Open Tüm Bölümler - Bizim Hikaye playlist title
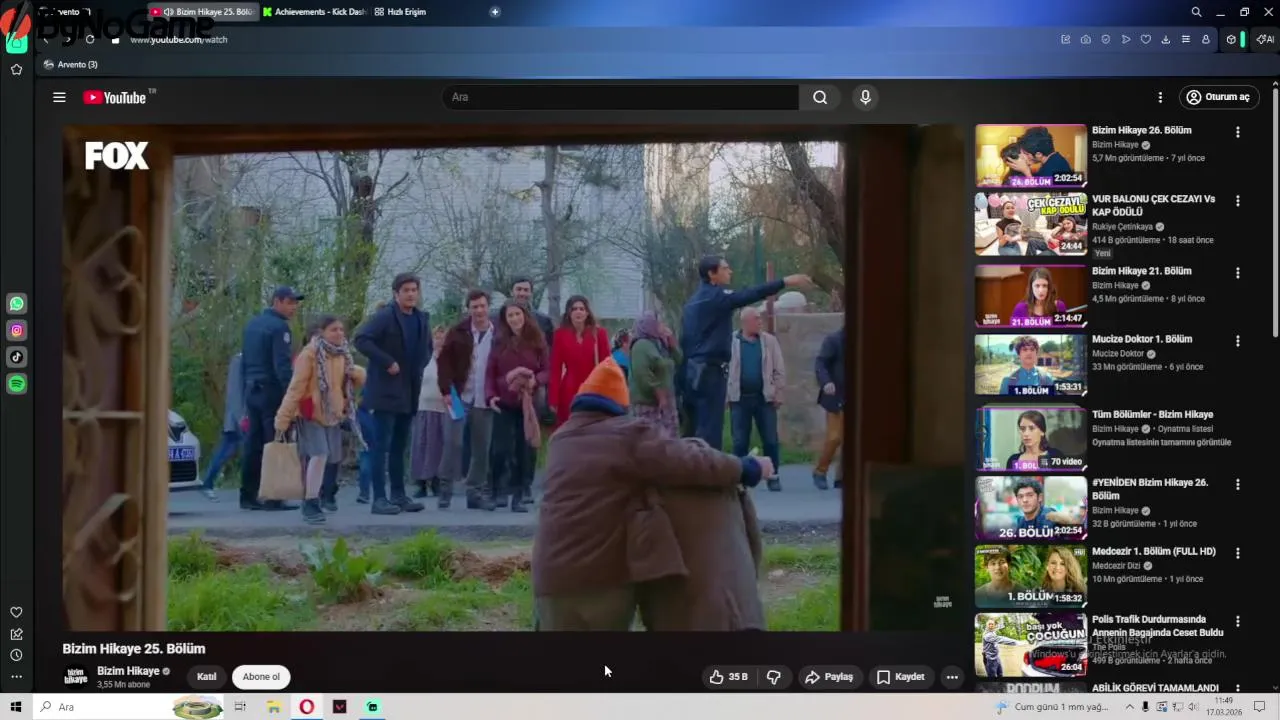 1152,414
